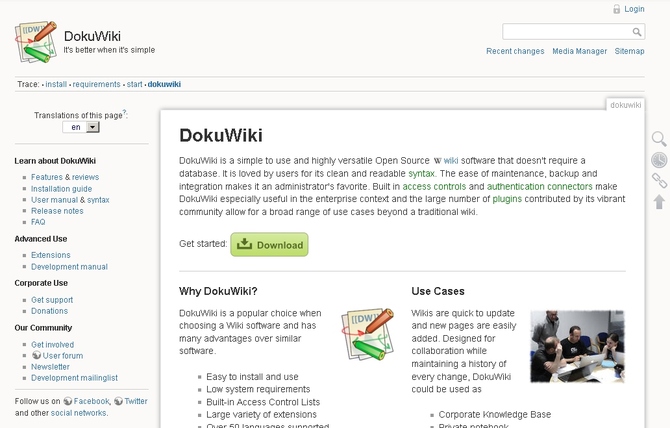This screenshot has width=670, height=428.
Task: Open User manual link
Action: (55, 200)
